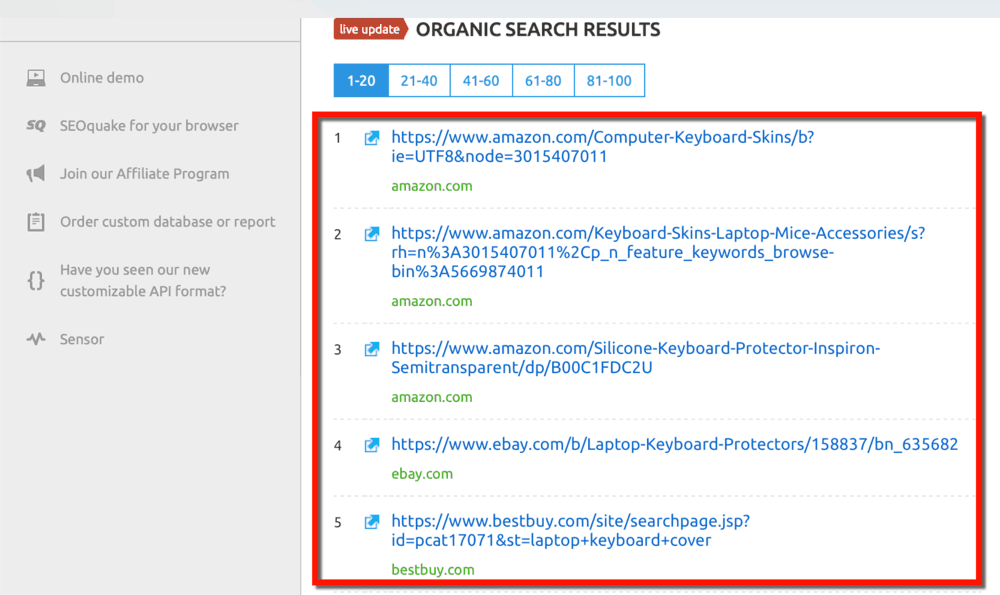Click the ORGANIC SEARCH RESULTS heading
1000x595 pixels.
pyautogui.click(x=538, y=29)
